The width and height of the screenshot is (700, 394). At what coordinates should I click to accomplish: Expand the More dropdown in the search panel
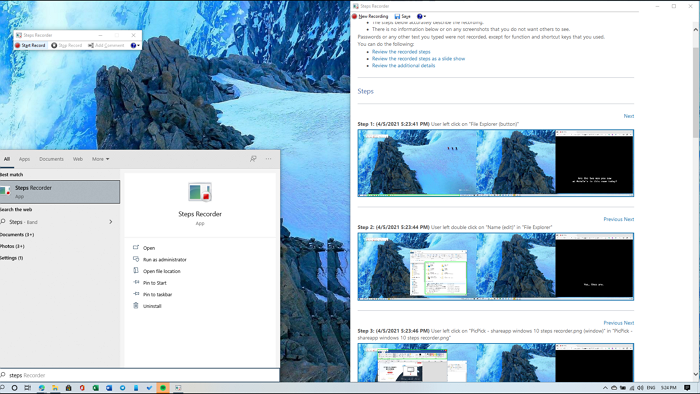[x=100, y=159]
